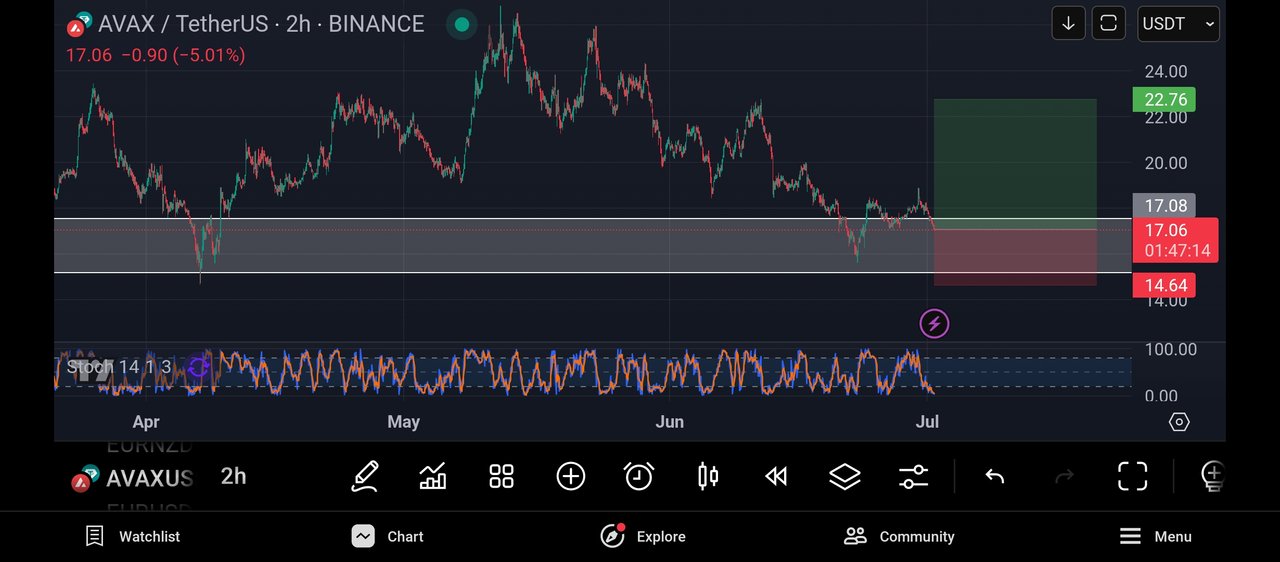Click the Jun label on time axis

669,422
